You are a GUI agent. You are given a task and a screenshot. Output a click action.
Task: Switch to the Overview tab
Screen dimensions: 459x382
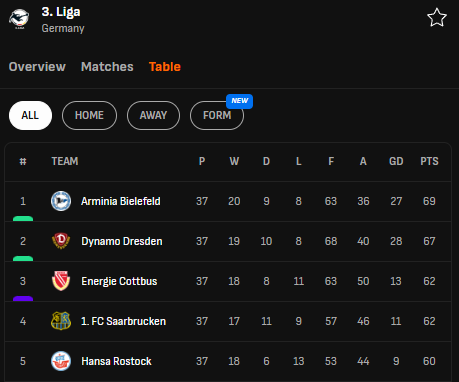pyautogui.click(x=37, y=67)
